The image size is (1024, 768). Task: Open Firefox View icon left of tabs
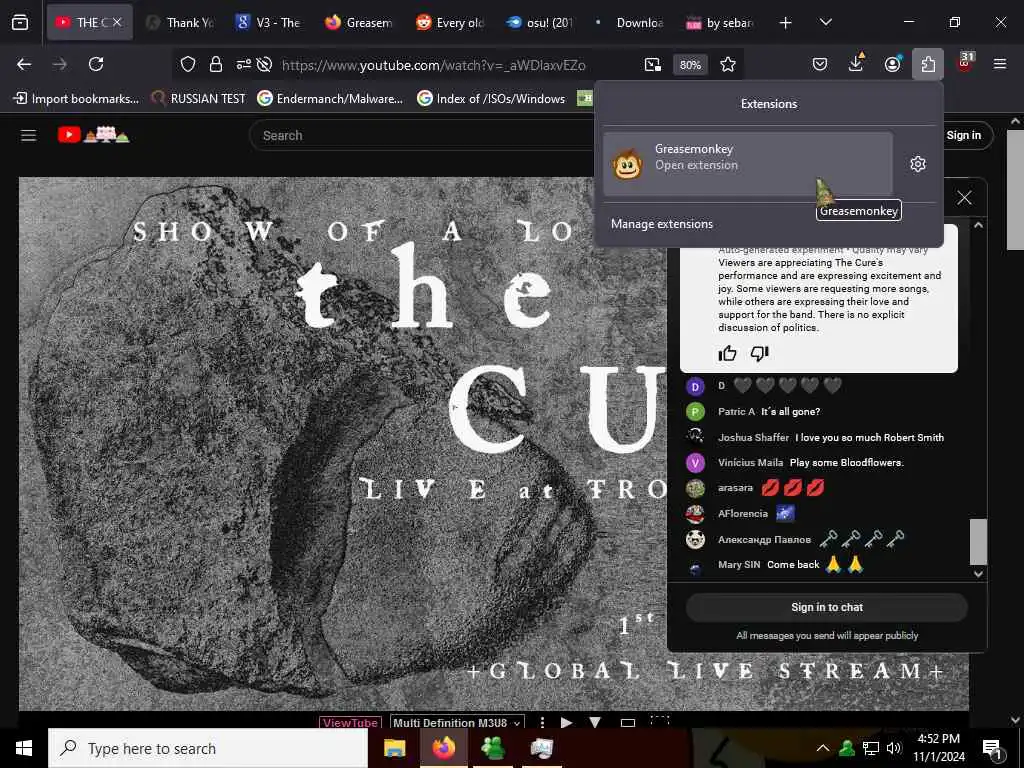click(x=20, y=22)
